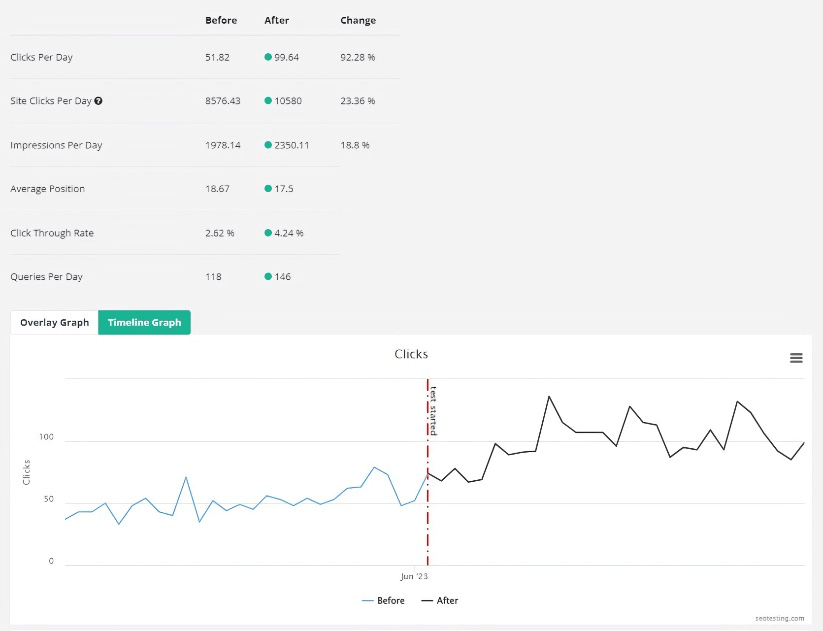Open the seotesting.com chart credit link
The width and height of the screenshot is (823, 631).
(x=780, y=619)
